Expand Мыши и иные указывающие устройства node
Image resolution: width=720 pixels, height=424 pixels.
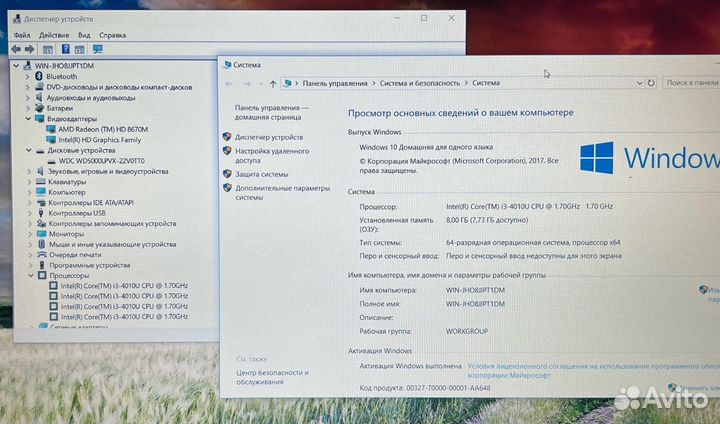(x=30, y=244)
